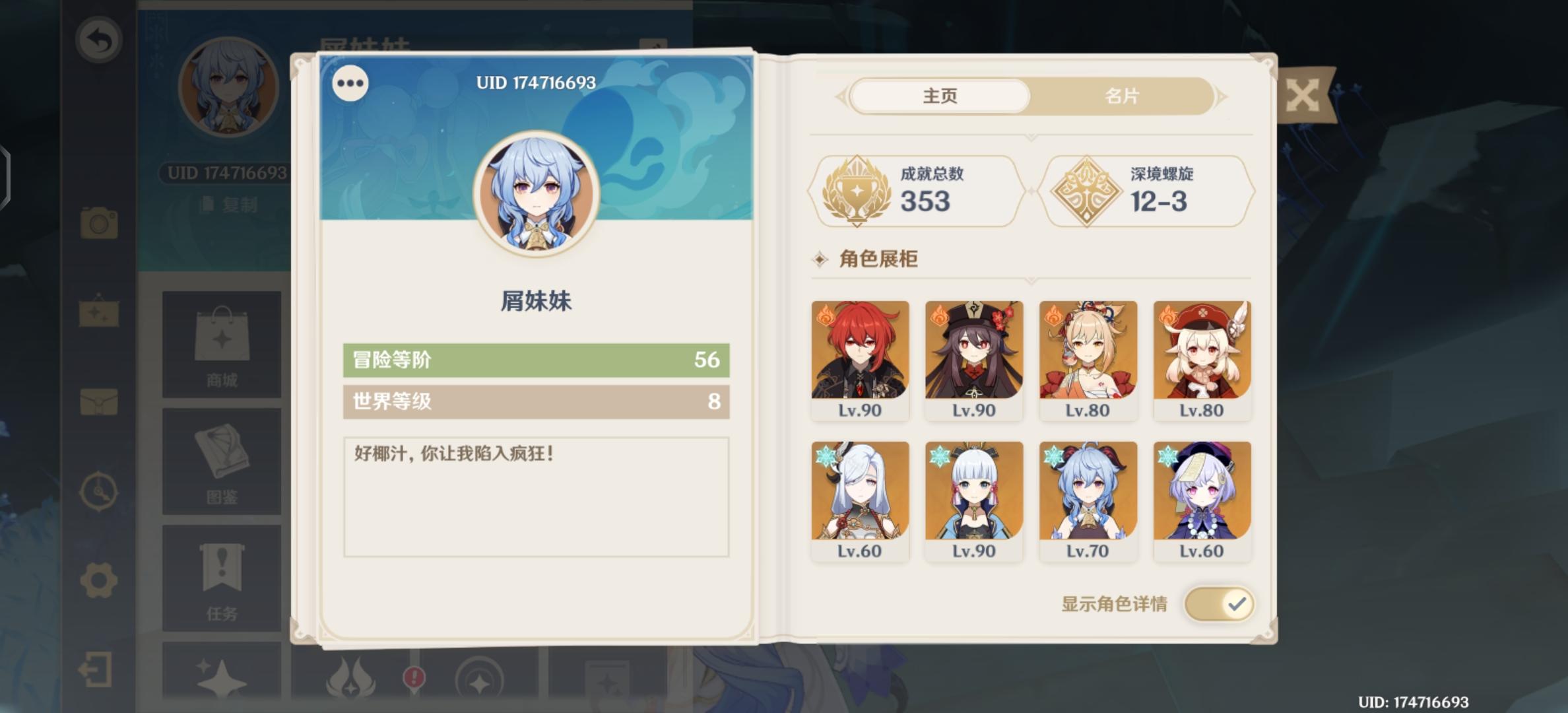Image resolution: width=1568 pixels, height=713 pixels.
Task: Open the settings gear icon
Action: click(x=99, y=580)
